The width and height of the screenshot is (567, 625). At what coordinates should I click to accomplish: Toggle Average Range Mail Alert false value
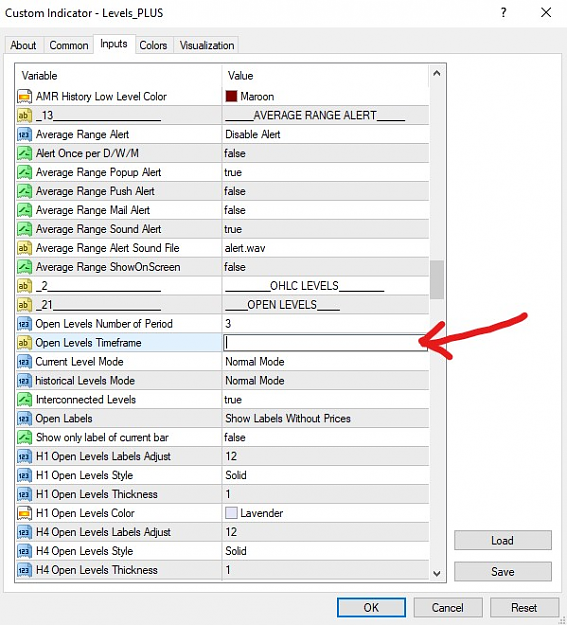(326, 210)
